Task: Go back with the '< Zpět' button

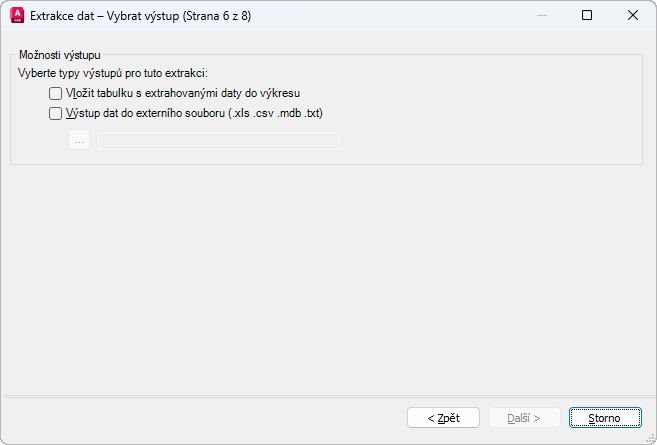Action: click(x=443, y=417)
